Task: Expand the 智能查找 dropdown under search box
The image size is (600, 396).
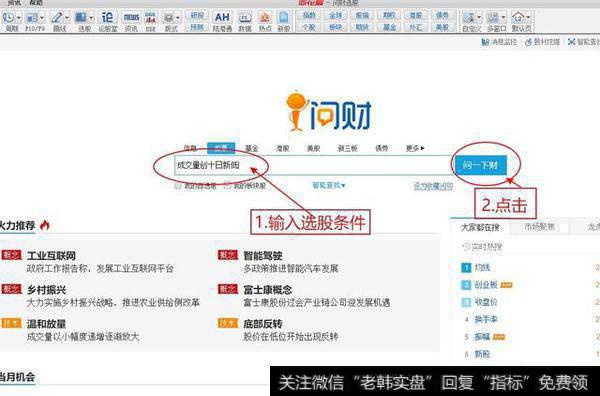Action: click(x=329, y=186)
